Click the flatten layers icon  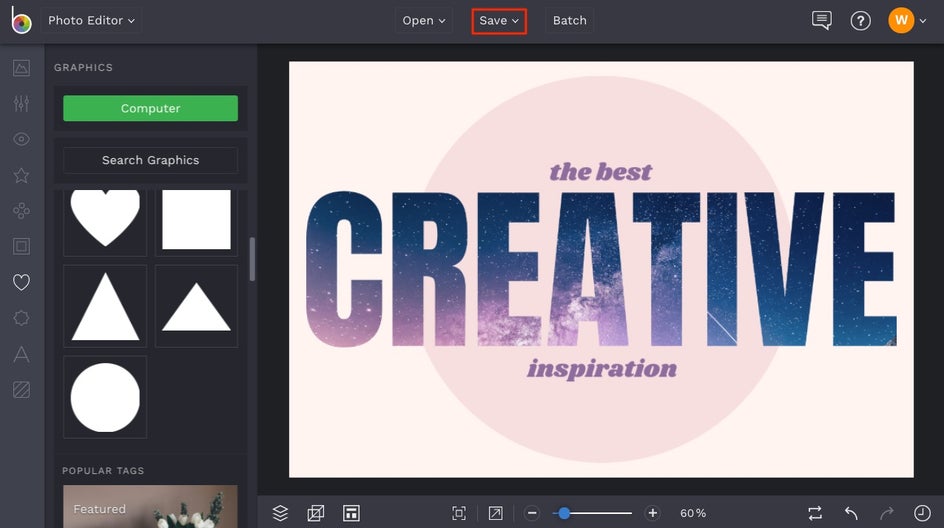click(315, 513)
